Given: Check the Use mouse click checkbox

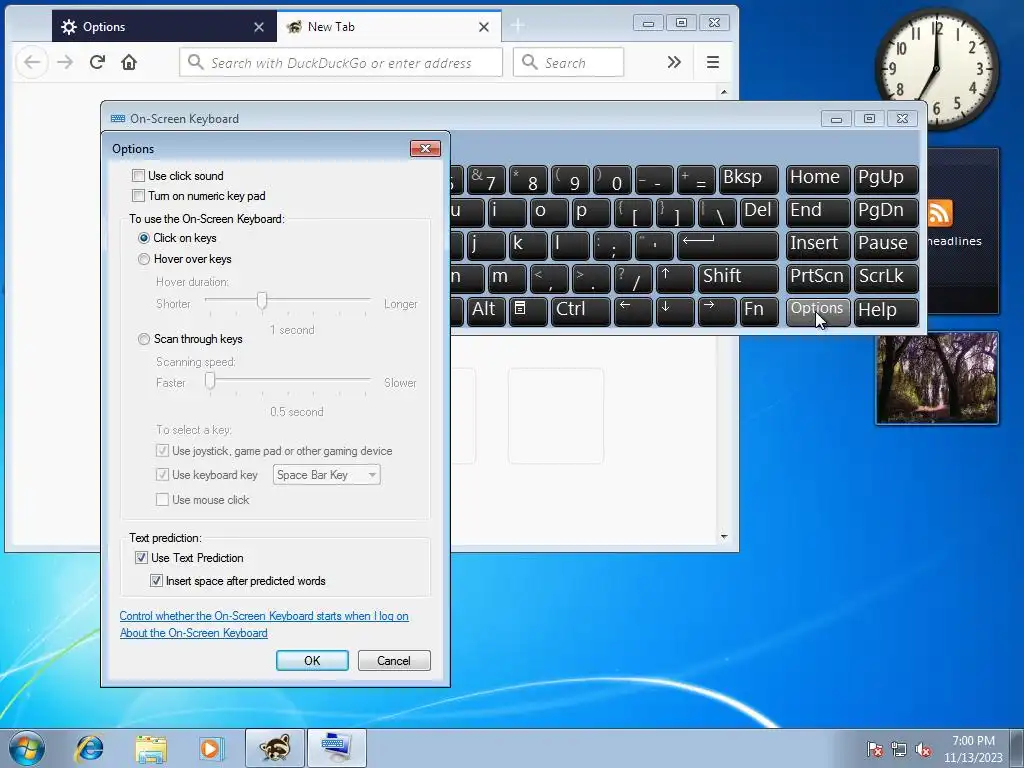Looking at the screenshot, I should 162,500.
